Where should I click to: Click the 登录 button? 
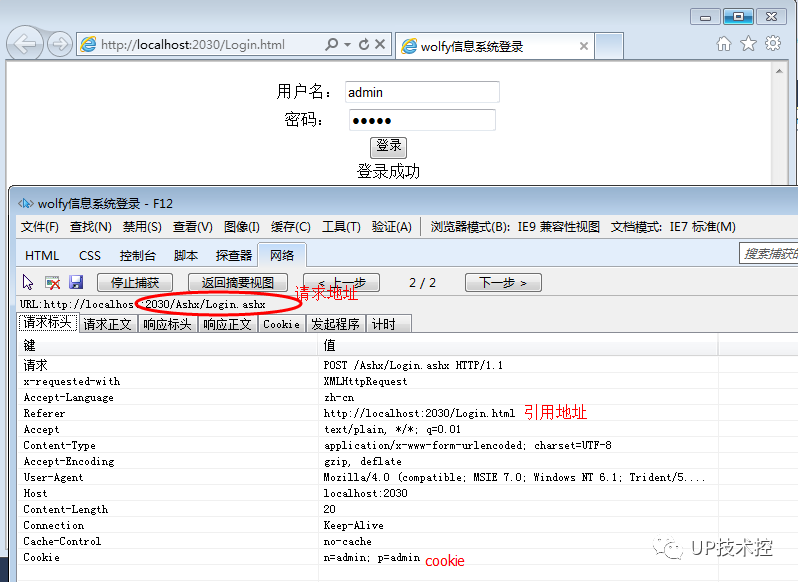point(388,147)
